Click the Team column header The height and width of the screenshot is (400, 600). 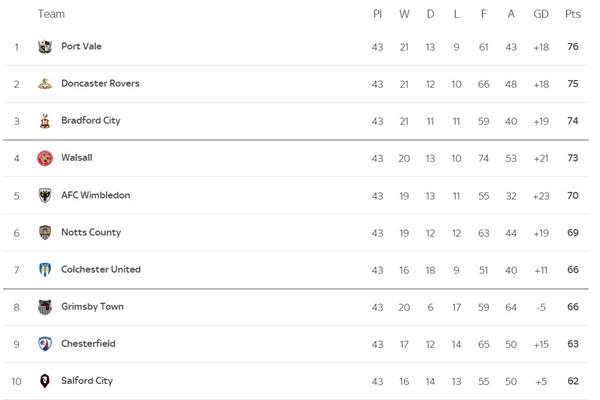coord(51,14)
